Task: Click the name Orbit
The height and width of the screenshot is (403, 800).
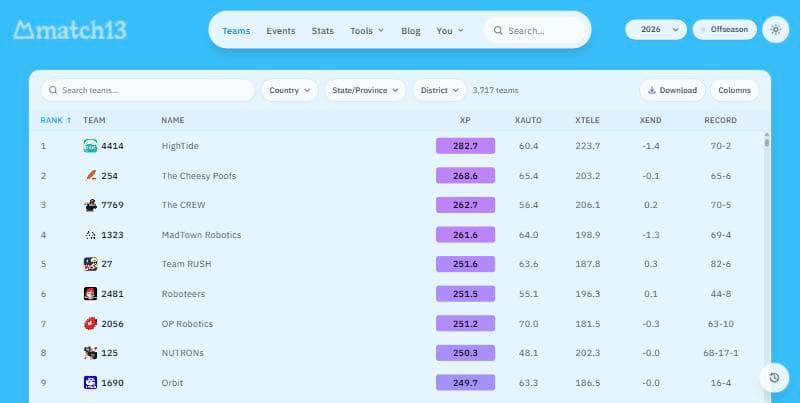Action: click(172, 383)
